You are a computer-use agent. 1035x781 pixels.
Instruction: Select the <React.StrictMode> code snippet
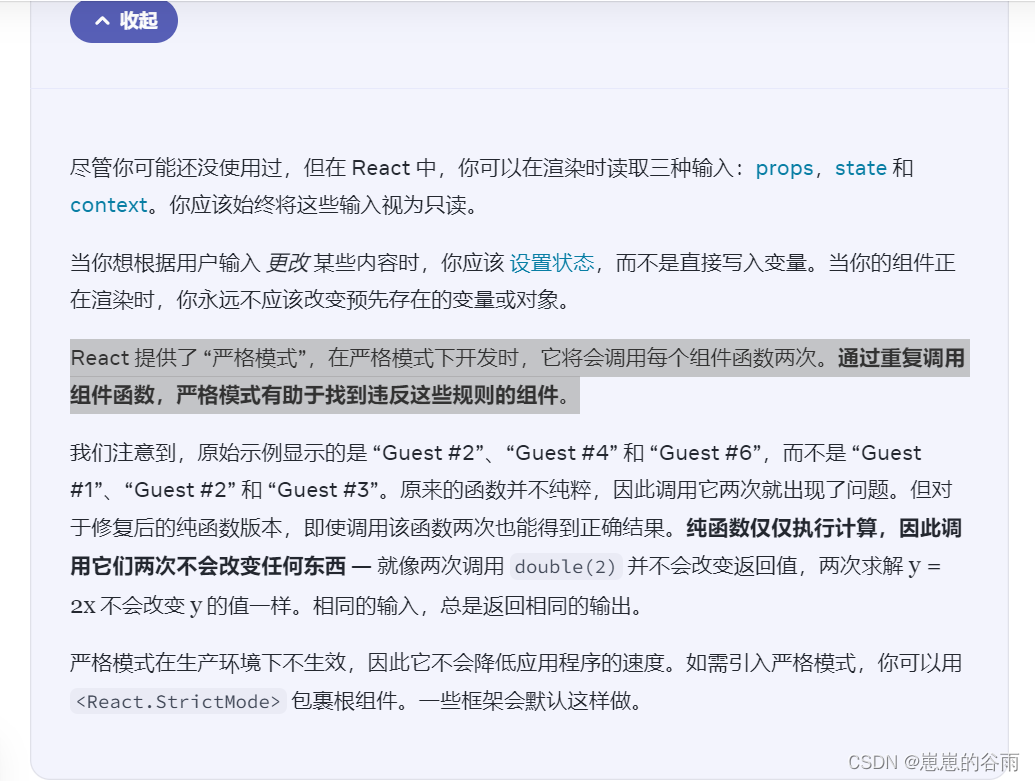tap(177, 702)
